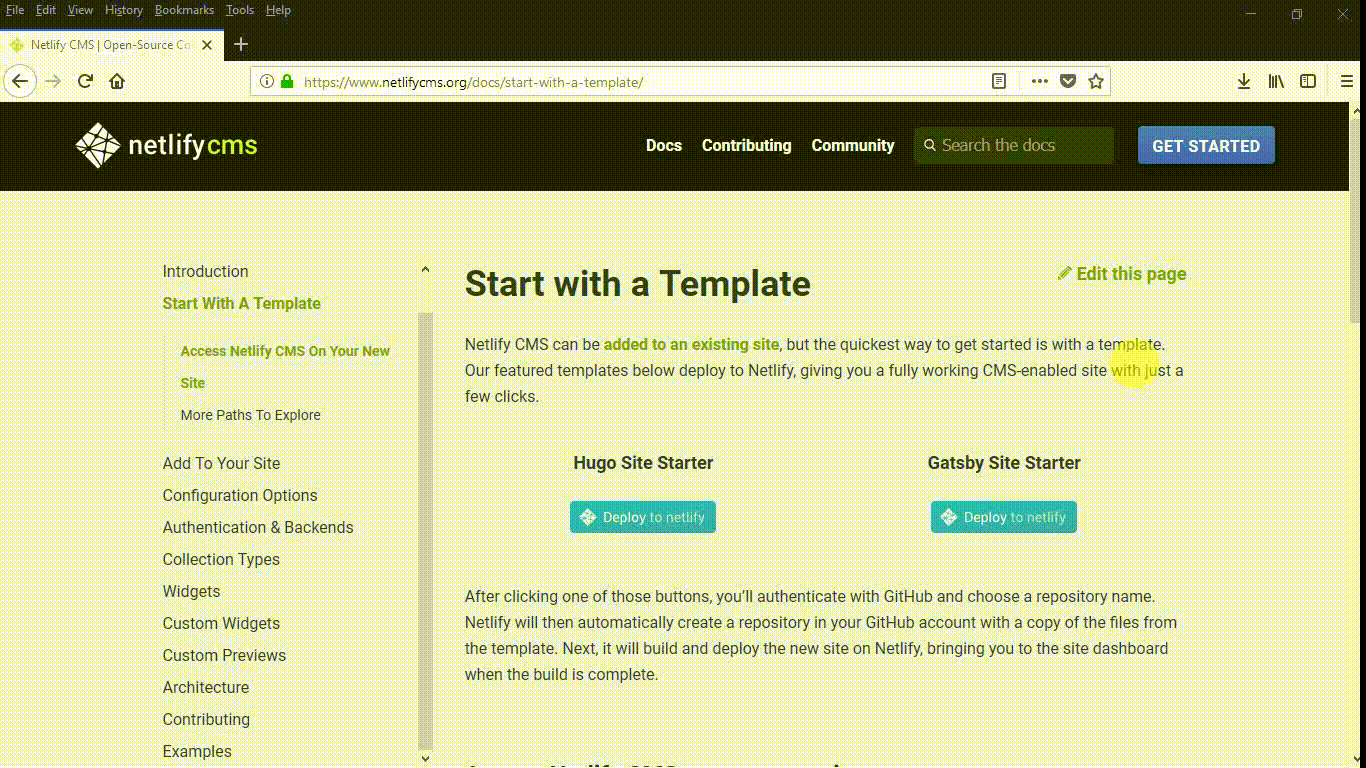
Task: Open the Firefox hamburger menu
Action: 1346,81
